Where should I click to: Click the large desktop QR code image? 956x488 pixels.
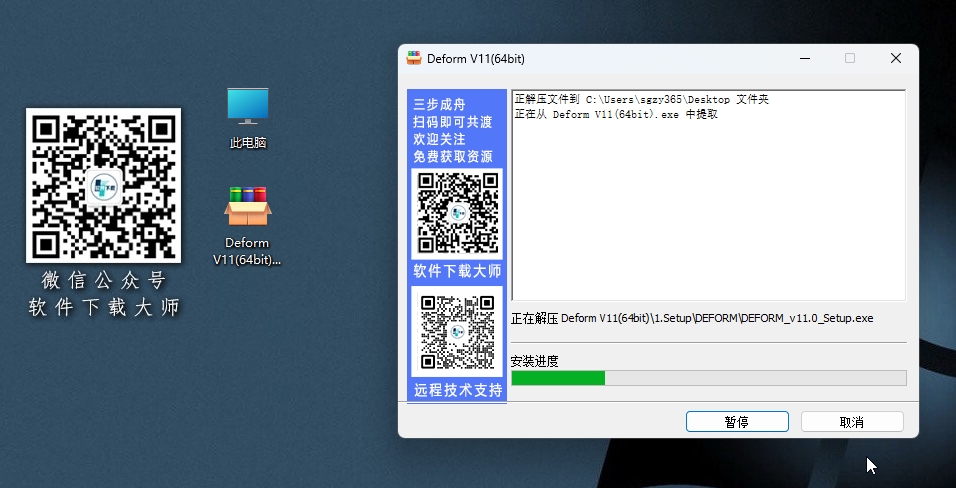(x=104, y=185)
